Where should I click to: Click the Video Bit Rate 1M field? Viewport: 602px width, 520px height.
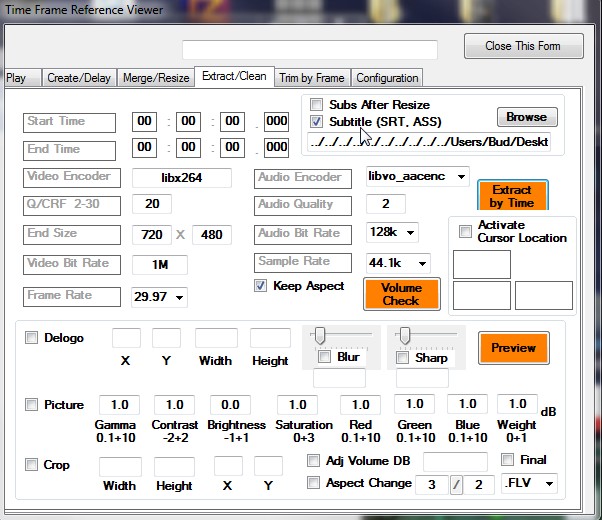160,265
